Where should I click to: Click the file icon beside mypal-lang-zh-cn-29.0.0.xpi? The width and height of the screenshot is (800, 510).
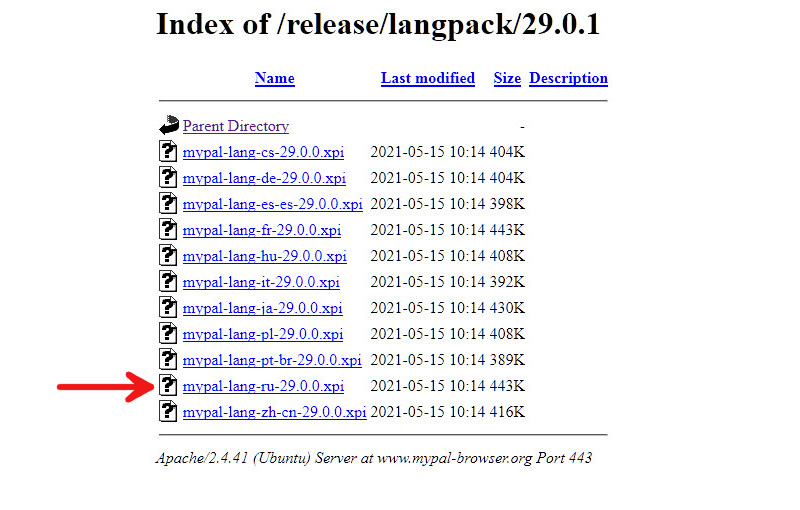[168, 412]
